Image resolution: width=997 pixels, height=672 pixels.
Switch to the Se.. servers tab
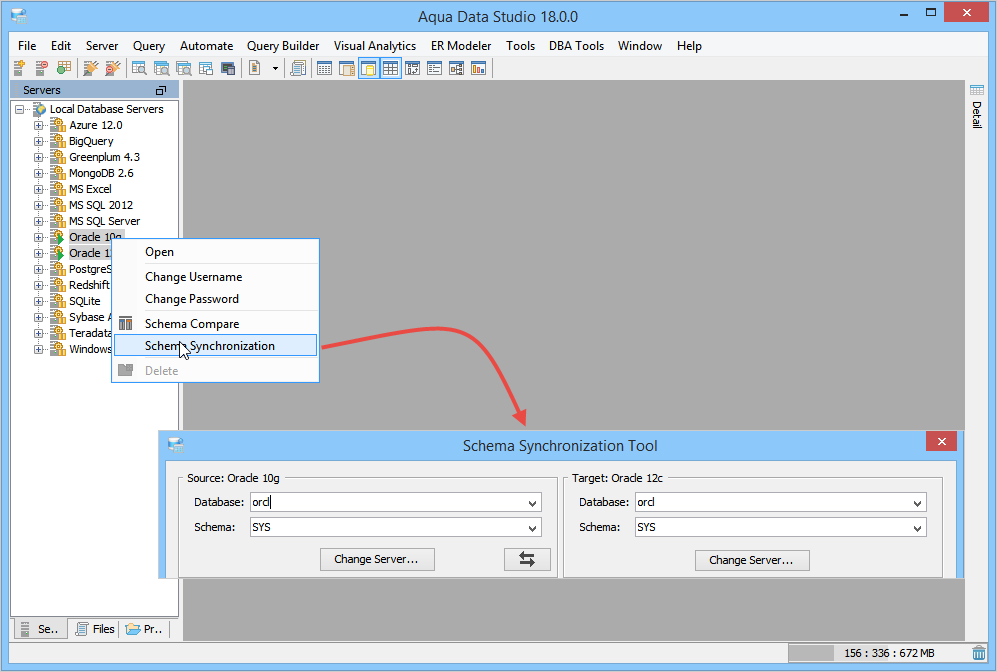pyautogui.click(x=39, y=629)
